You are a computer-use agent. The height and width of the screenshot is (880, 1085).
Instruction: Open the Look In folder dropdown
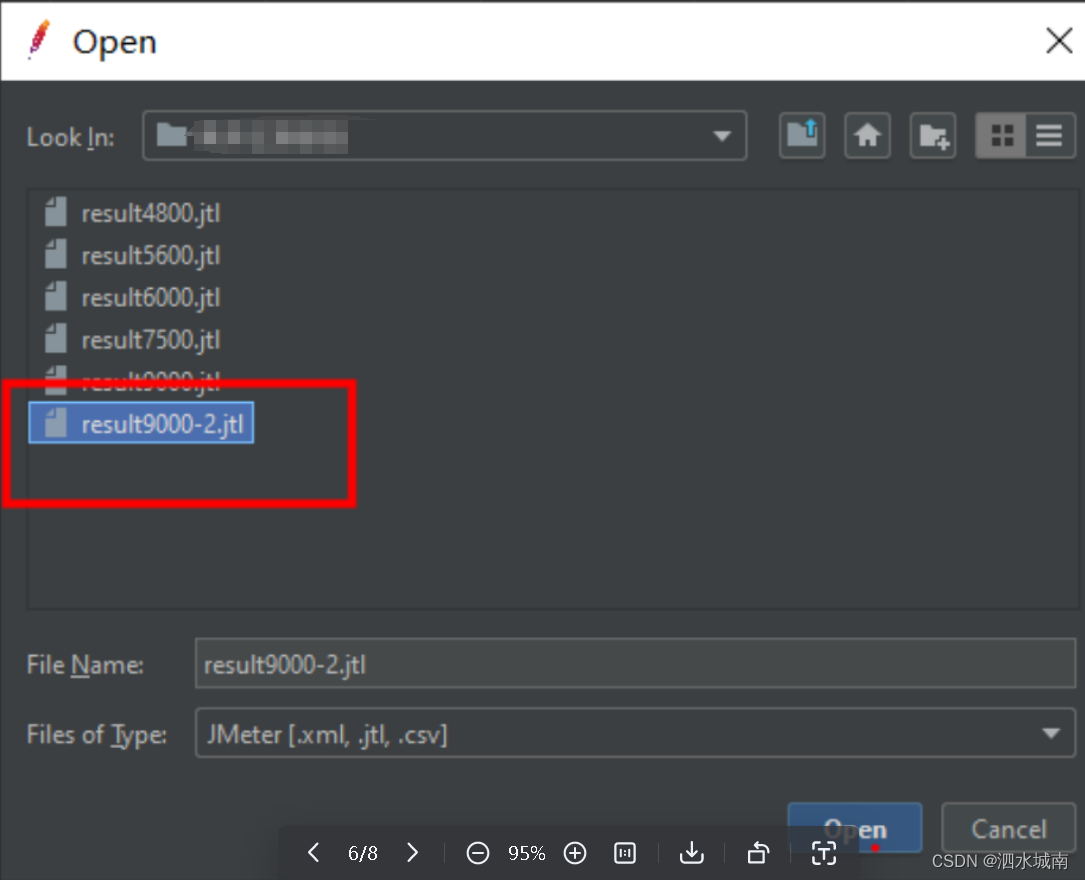pos(722,135)
